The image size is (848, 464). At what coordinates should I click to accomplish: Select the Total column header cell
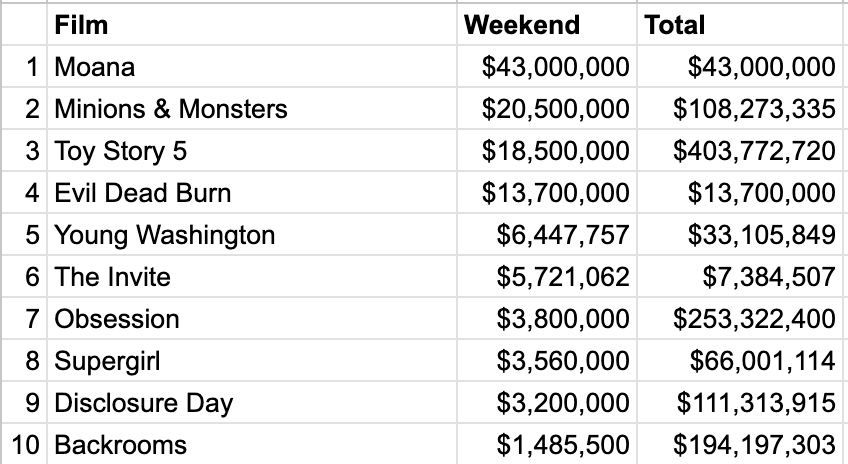pos(739,25)
